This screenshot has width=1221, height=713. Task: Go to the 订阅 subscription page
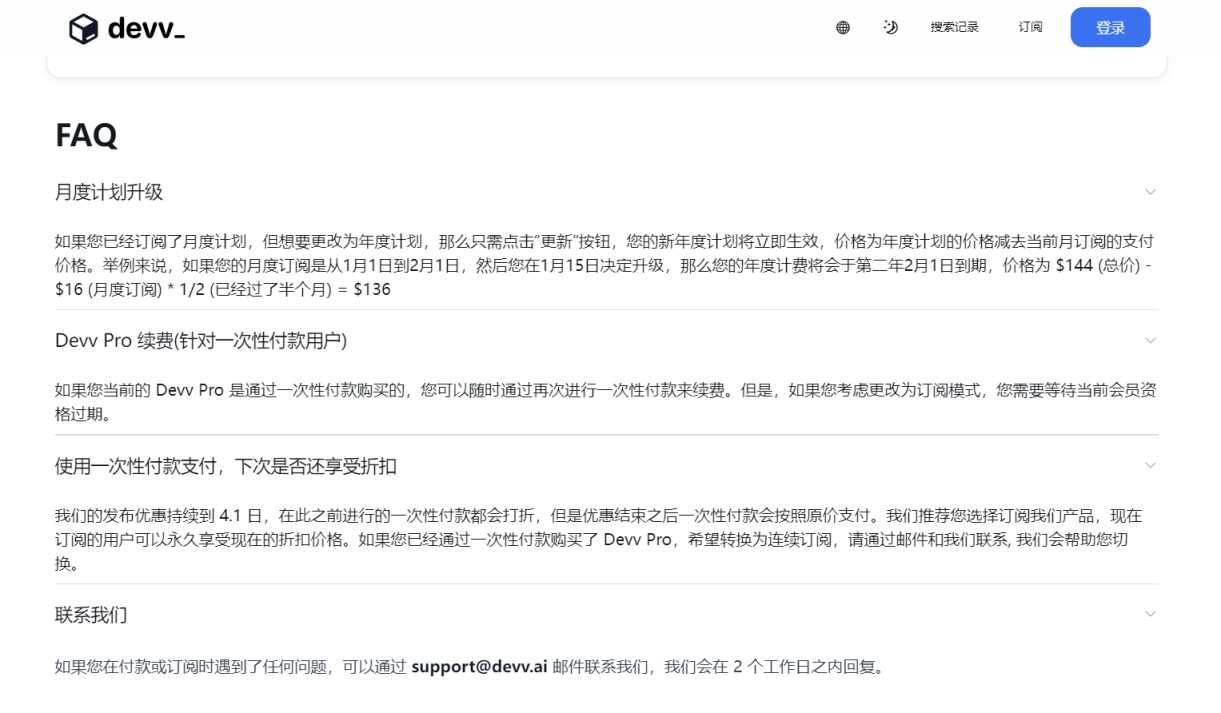coord(1030,28)
